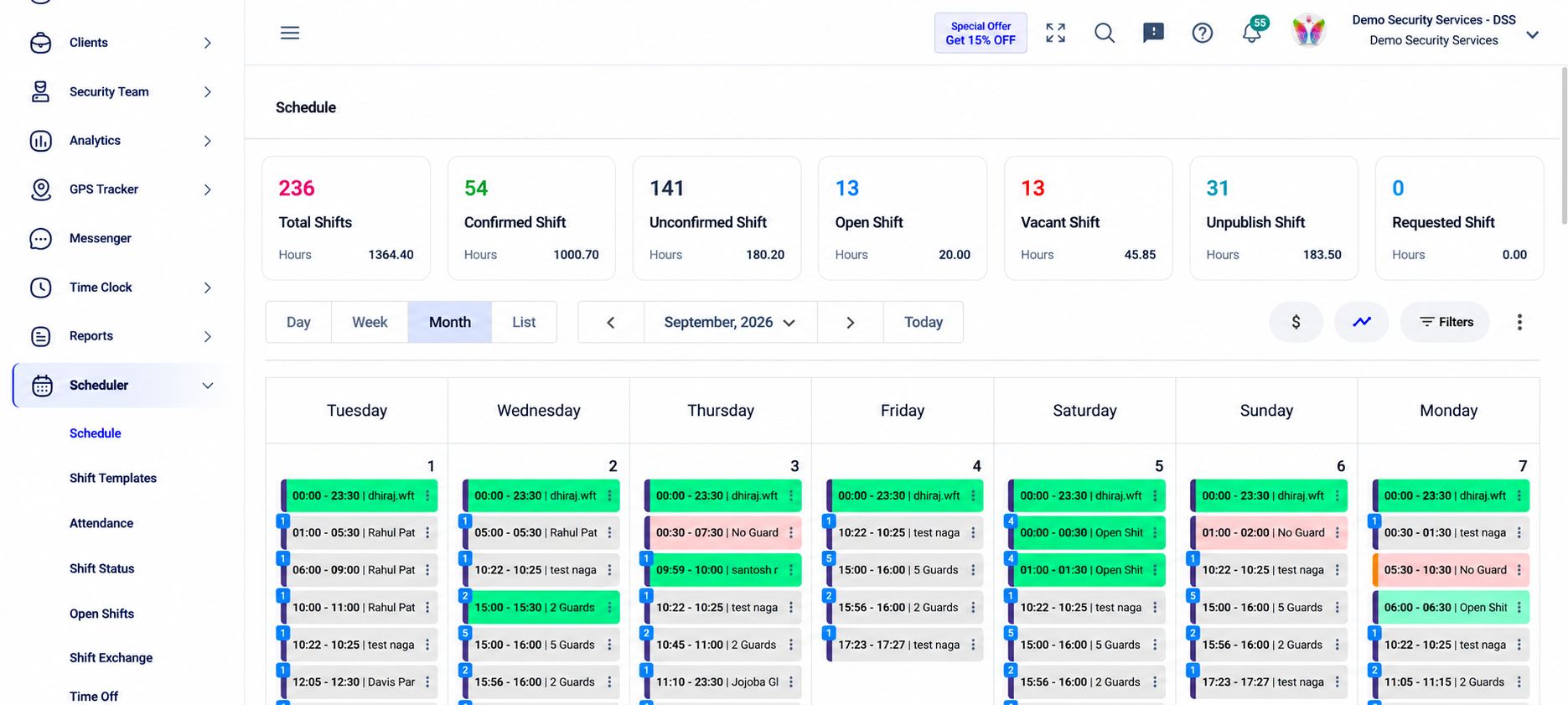
Task: Click the Unpublish Shift 31 card
Action: tap(1274, 218)
